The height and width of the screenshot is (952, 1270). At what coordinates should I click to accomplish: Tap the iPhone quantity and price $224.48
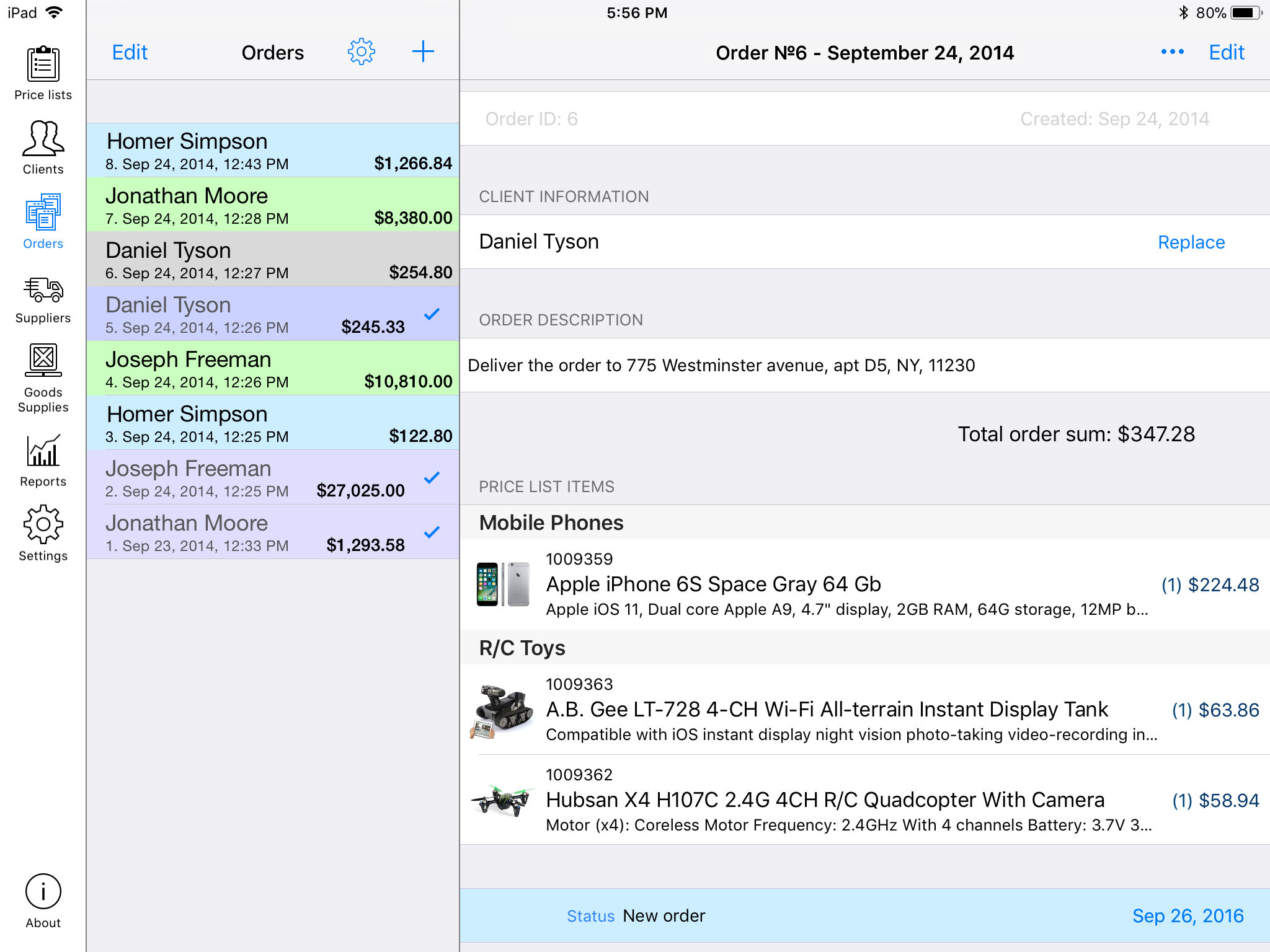(x=1210, y=584)
